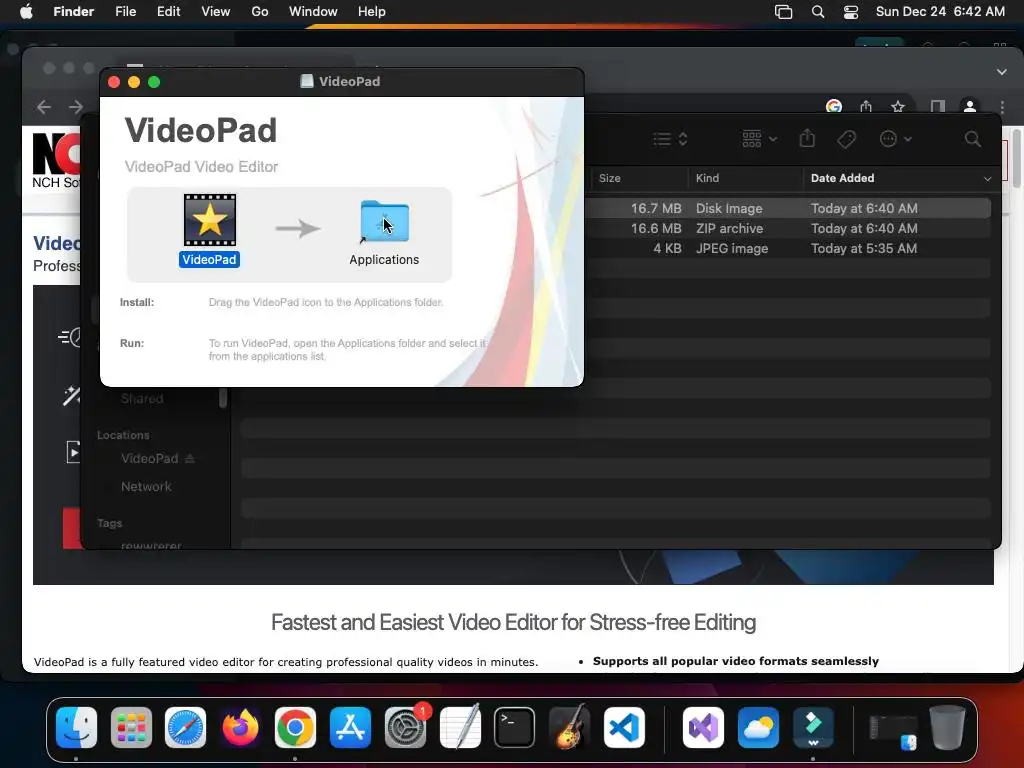Bookmark page with Chrome star icon
This screenshot has width=1024, height=768.
click(x=898, y=106)
